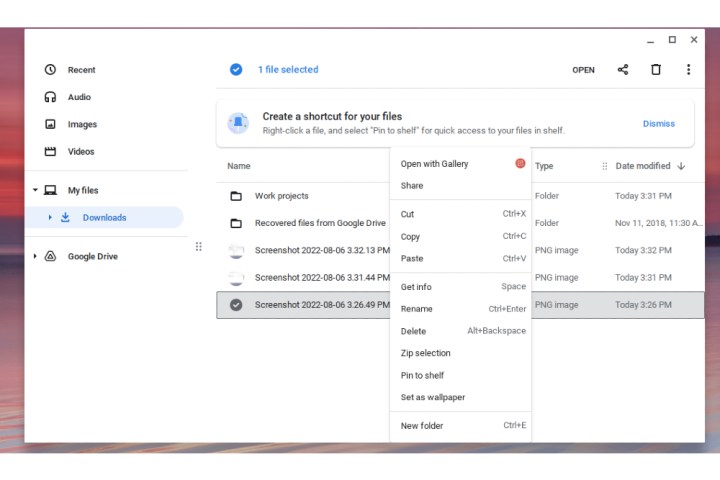
Task: Select the Work projects row name
Action: click(x=281, y=196)
